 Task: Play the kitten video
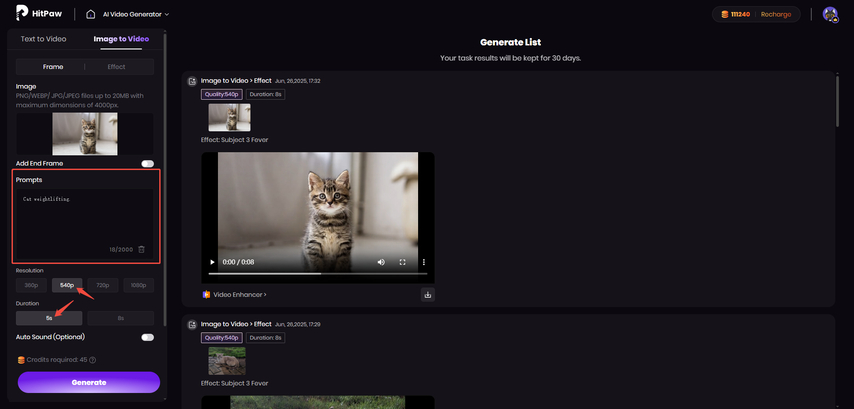212,262
